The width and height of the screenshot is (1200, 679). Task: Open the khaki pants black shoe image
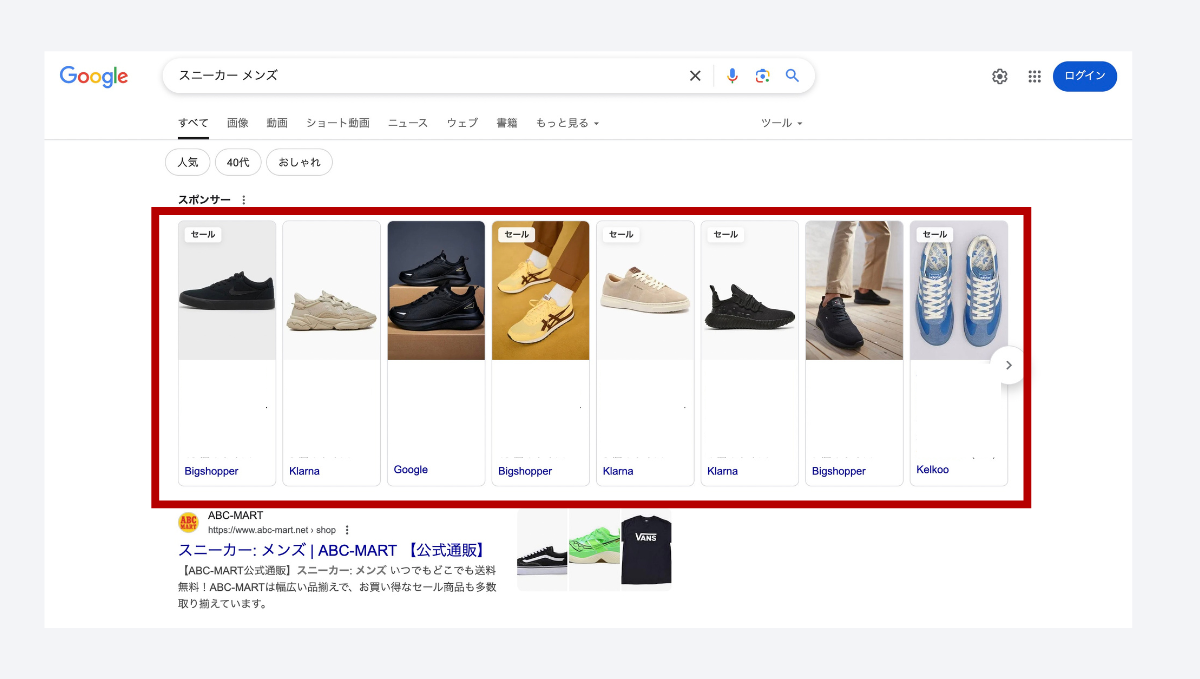[854, 290]
